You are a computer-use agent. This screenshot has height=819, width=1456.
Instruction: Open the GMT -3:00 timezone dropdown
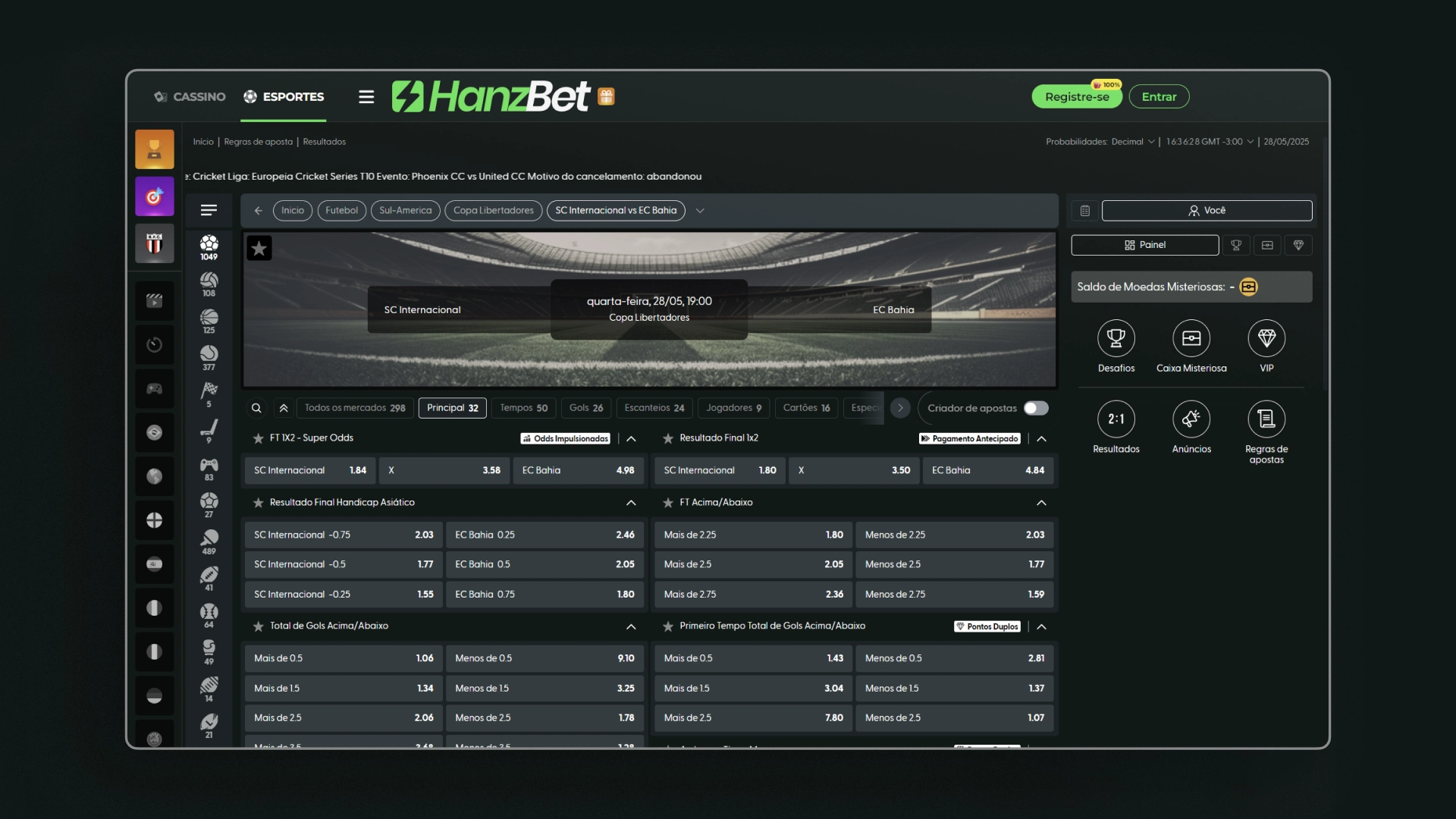pyautogui.click(x=1210, y=142)
